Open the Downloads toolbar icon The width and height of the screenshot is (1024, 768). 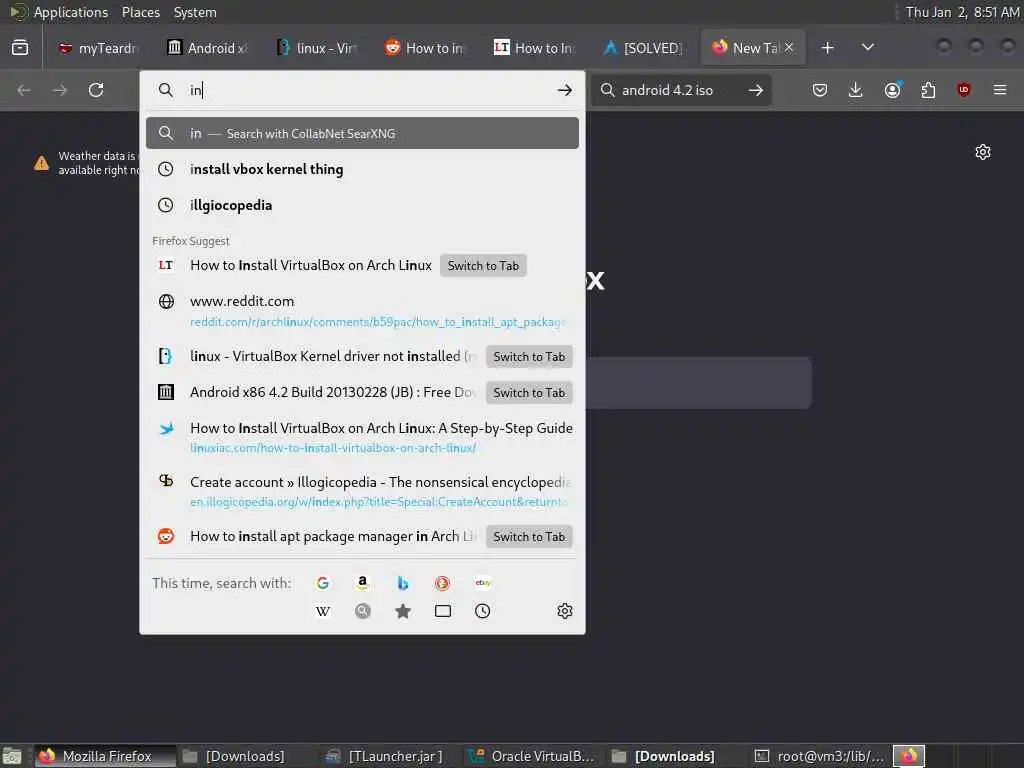(855, 90)
